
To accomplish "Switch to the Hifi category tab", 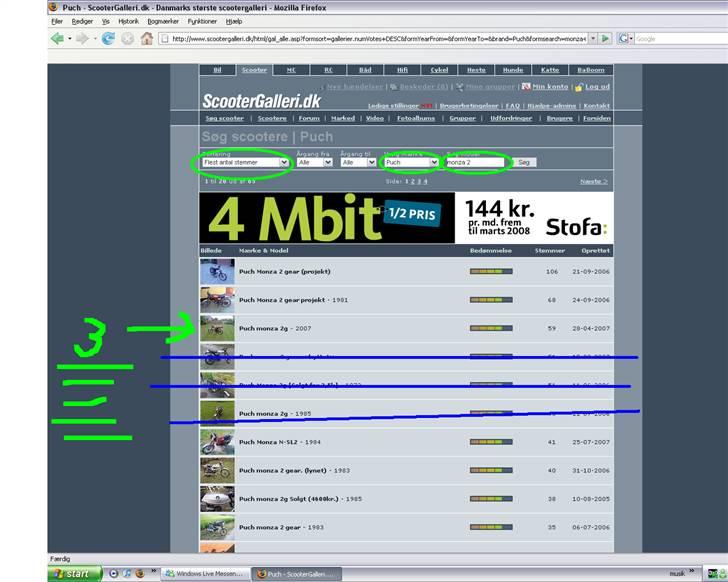I will click(x=401, y=70).
